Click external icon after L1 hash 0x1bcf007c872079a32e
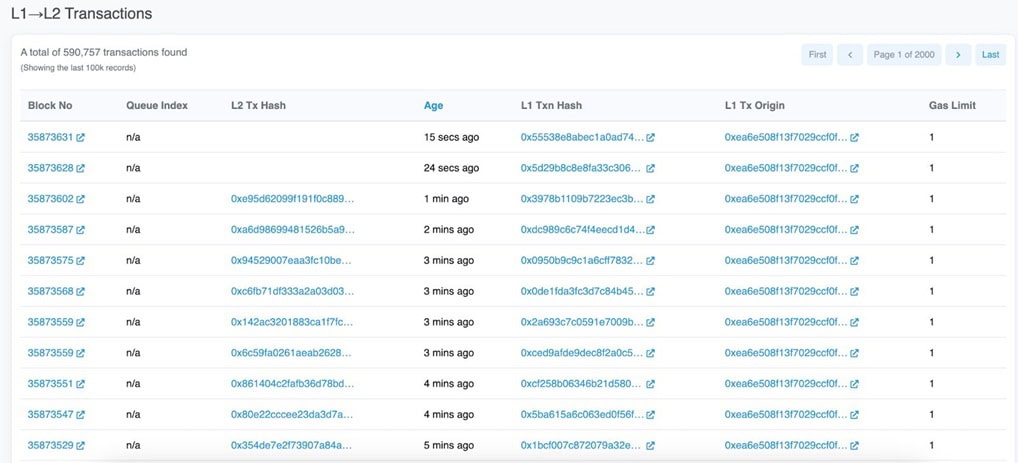Screen dimensions: 1018x463 651,445
